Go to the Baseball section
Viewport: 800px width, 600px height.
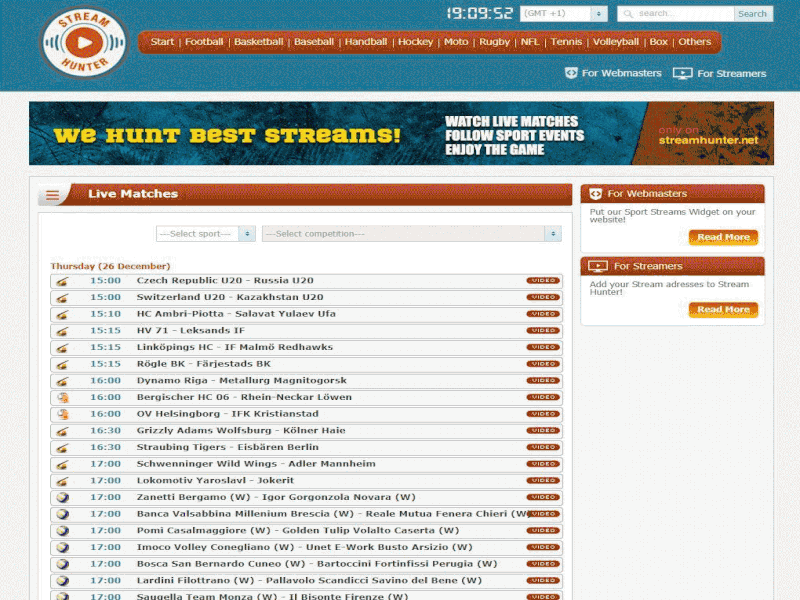(314, 42)
